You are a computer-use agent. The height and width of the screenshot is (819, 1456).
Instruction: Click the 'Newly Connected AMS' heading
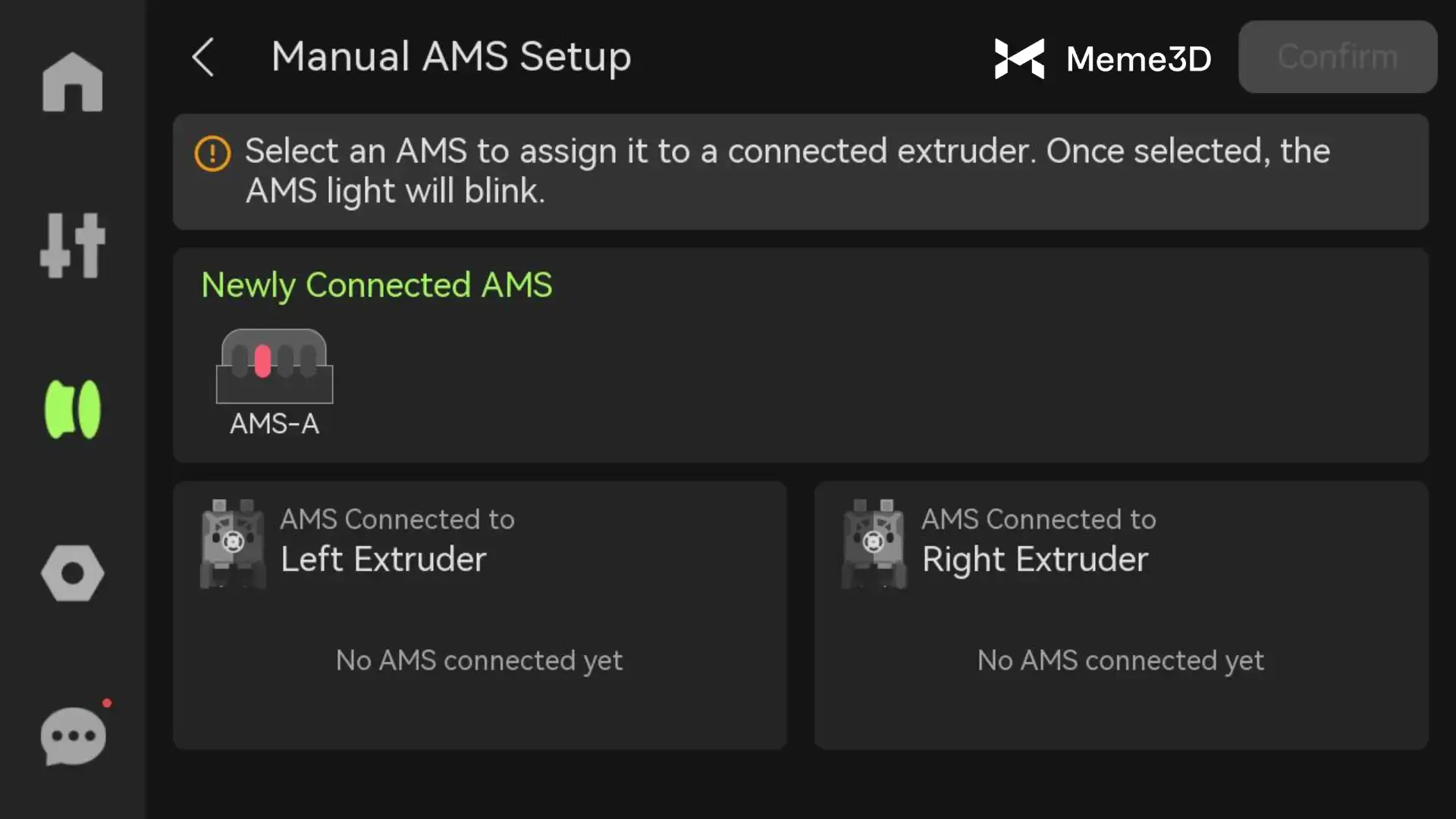click(x=377, y=285)
